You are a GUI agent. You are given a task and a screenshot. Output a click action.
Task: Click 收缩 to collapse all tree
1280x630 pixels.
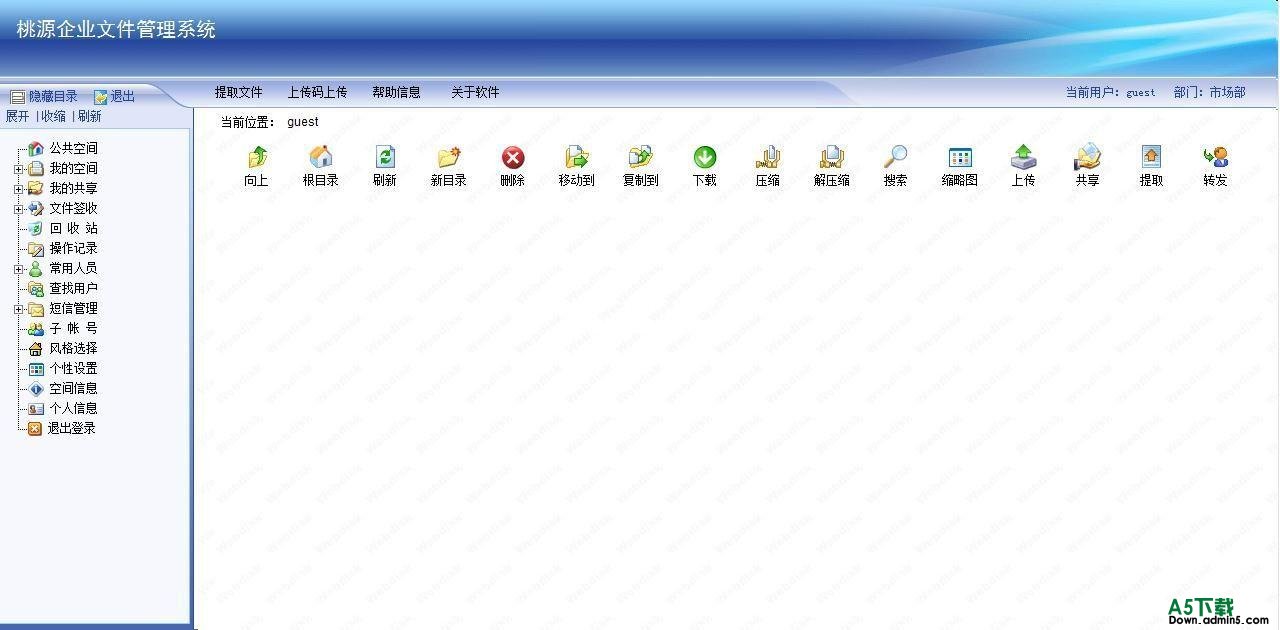53,116
